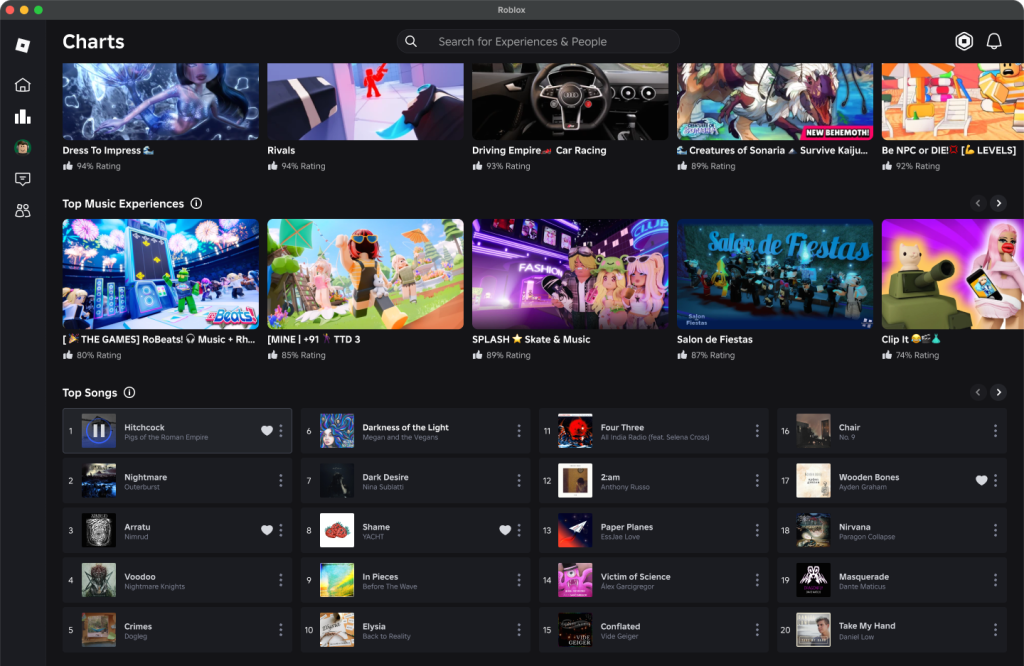Click the Salon de Fiestas title text

pyautogui.click(x=714, y=340)
